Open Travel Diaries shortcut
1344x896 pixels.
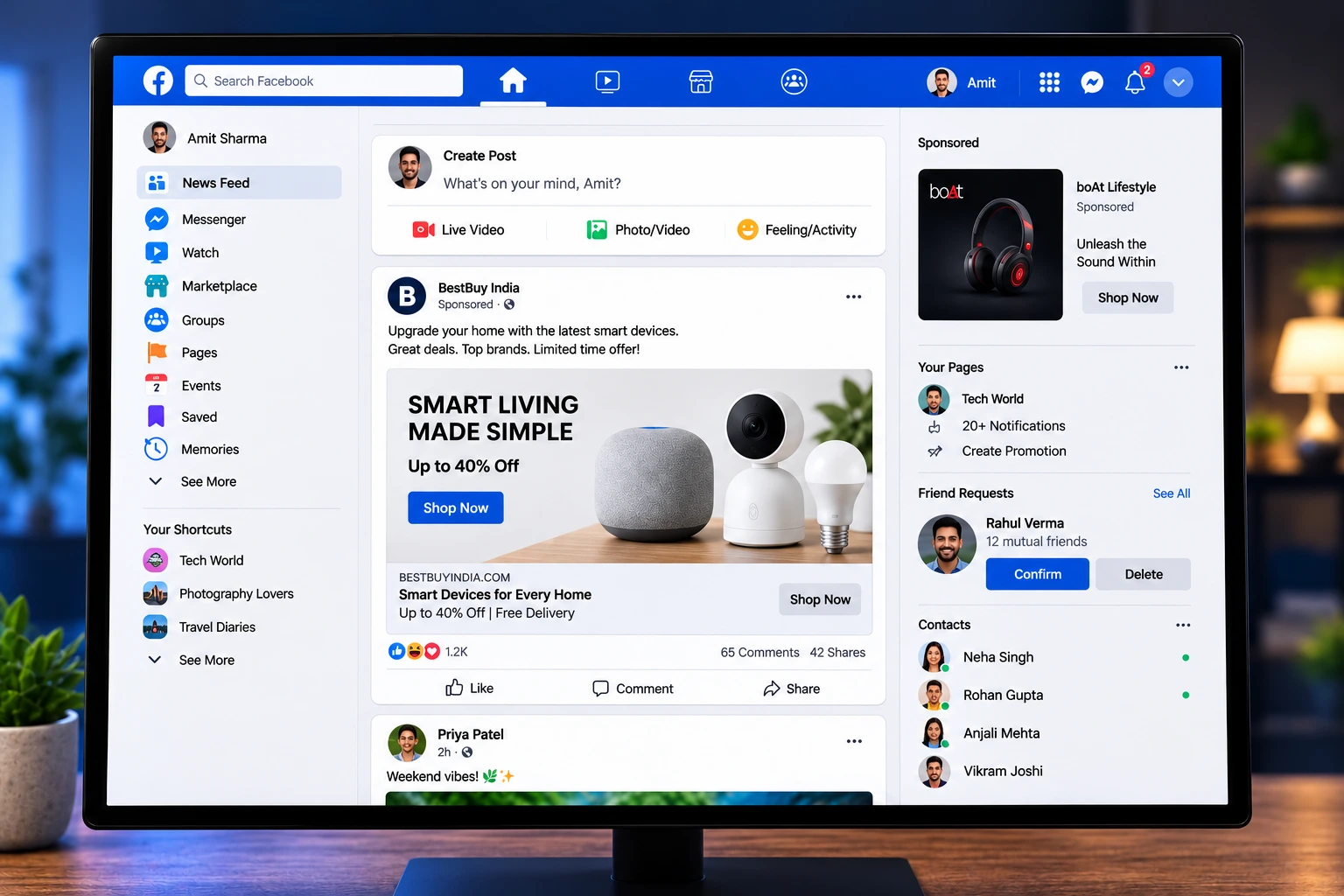199,626
